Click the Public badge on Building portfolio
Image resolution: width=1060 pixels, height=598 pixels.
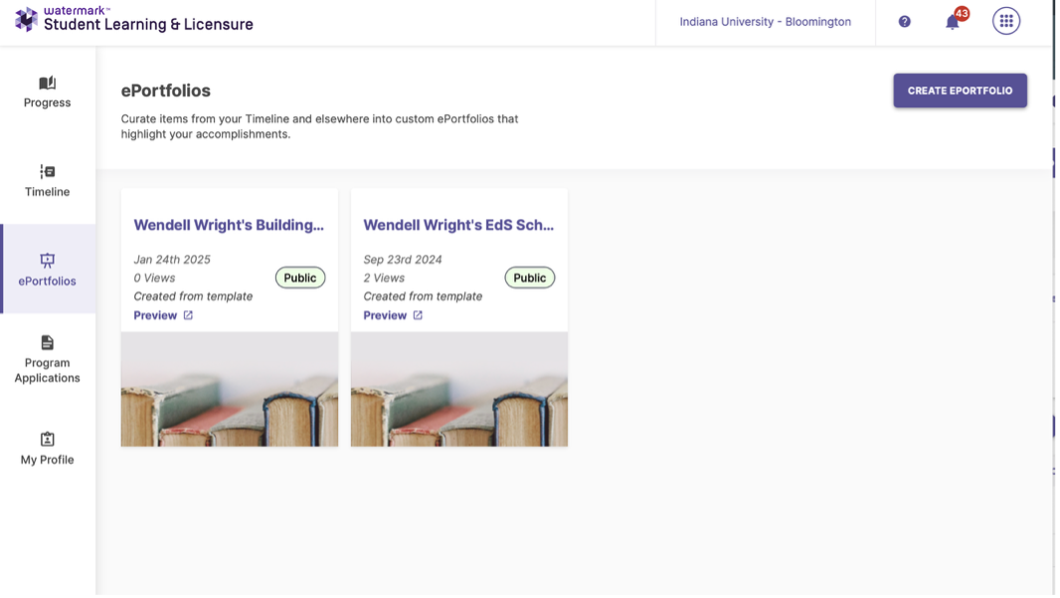(299, 277)
